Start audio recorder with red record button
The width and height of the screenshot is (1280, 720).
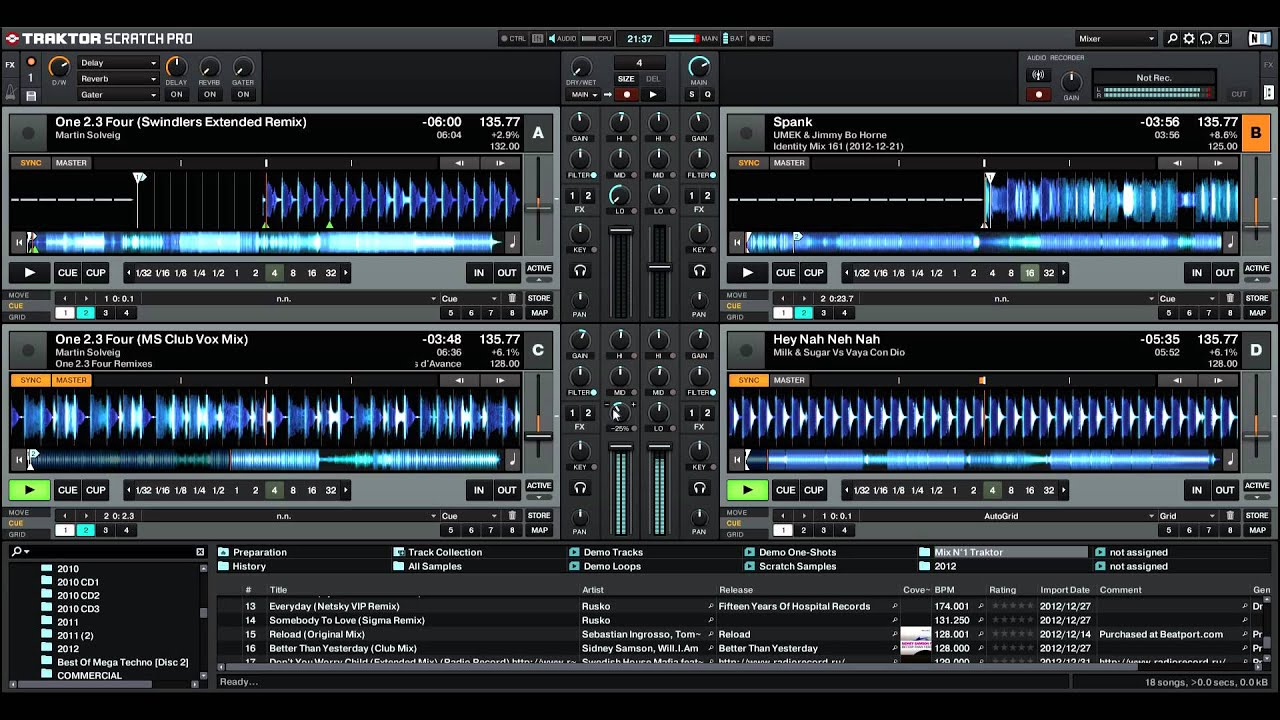[1038, 95]
